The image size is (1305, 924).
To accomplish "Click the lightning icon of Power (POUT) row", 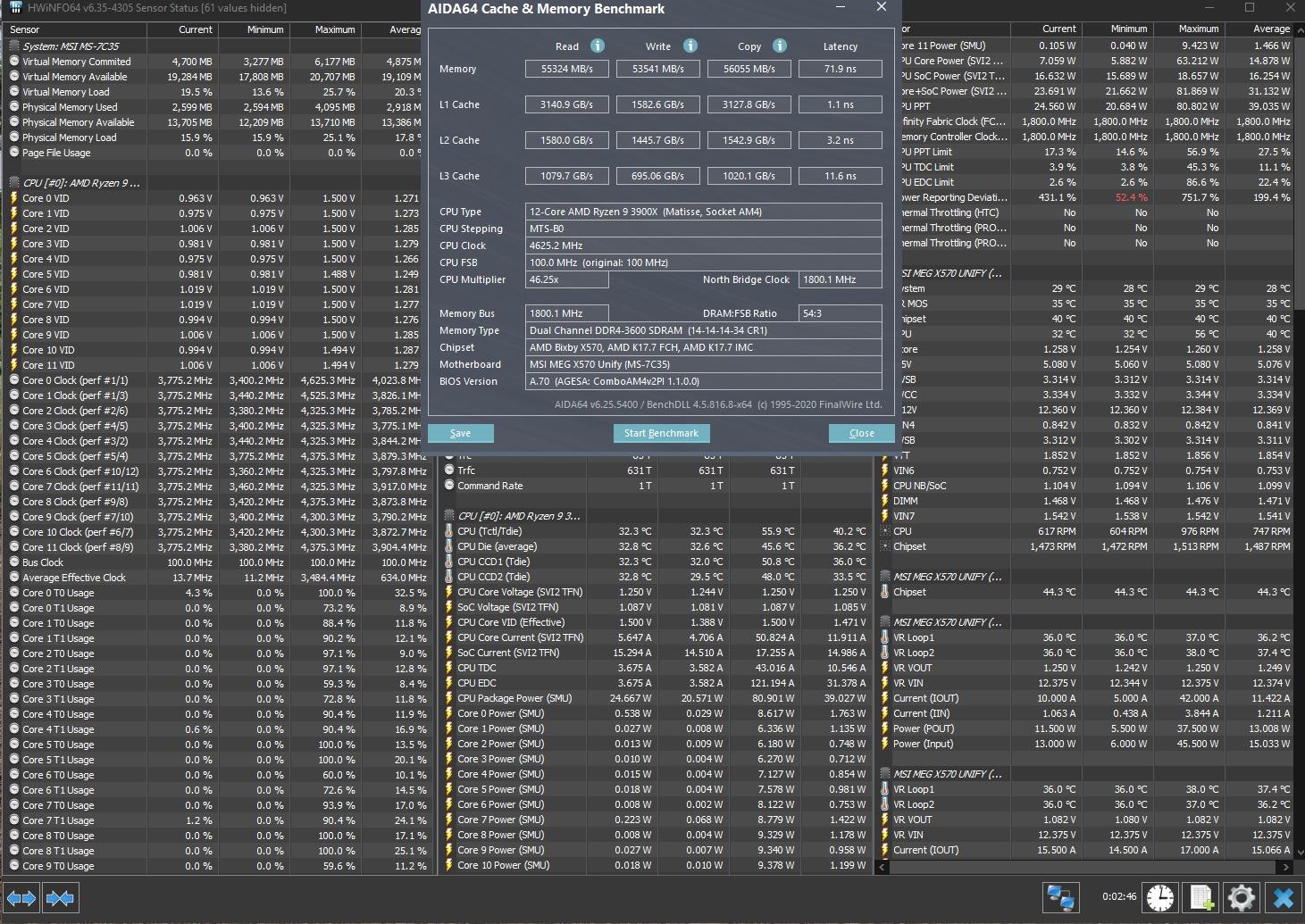I will [885, 728].
